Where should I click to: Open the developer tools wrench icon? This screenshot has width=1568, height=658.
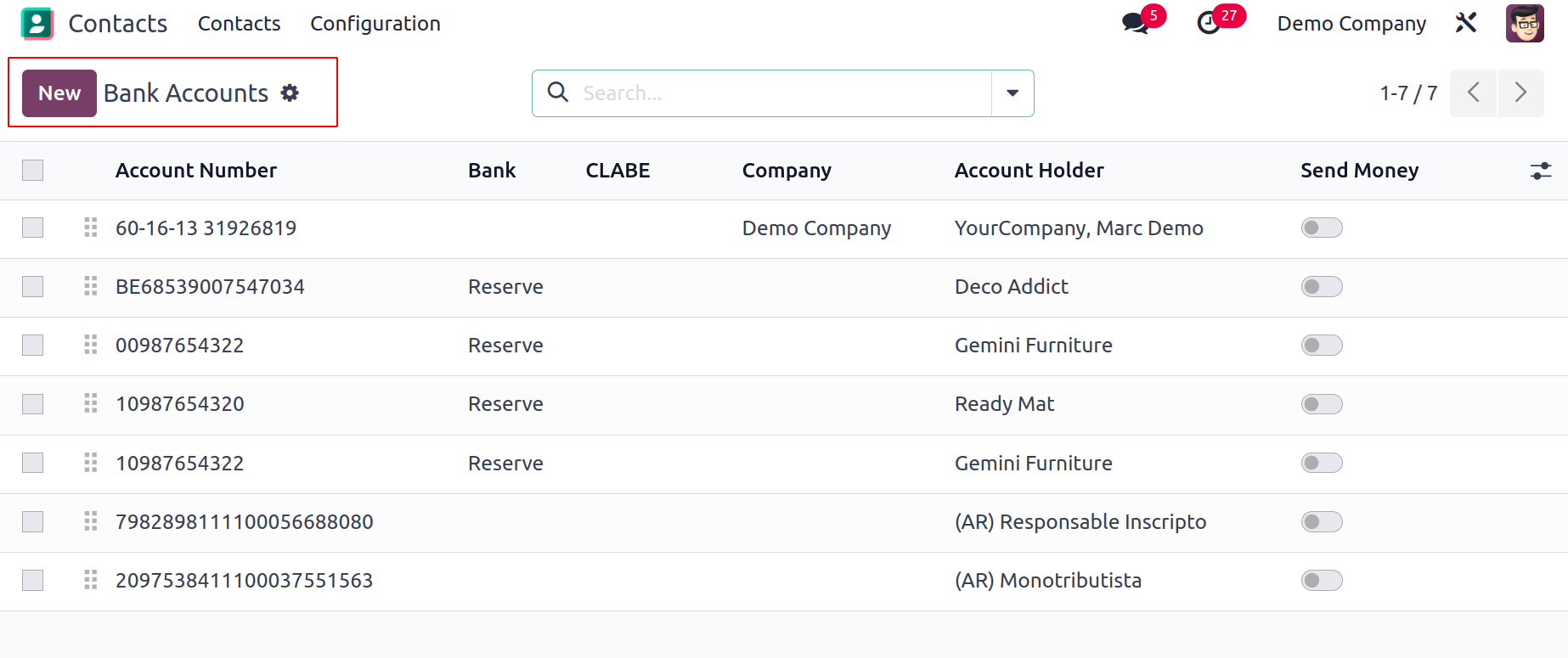pos(1466,23)
